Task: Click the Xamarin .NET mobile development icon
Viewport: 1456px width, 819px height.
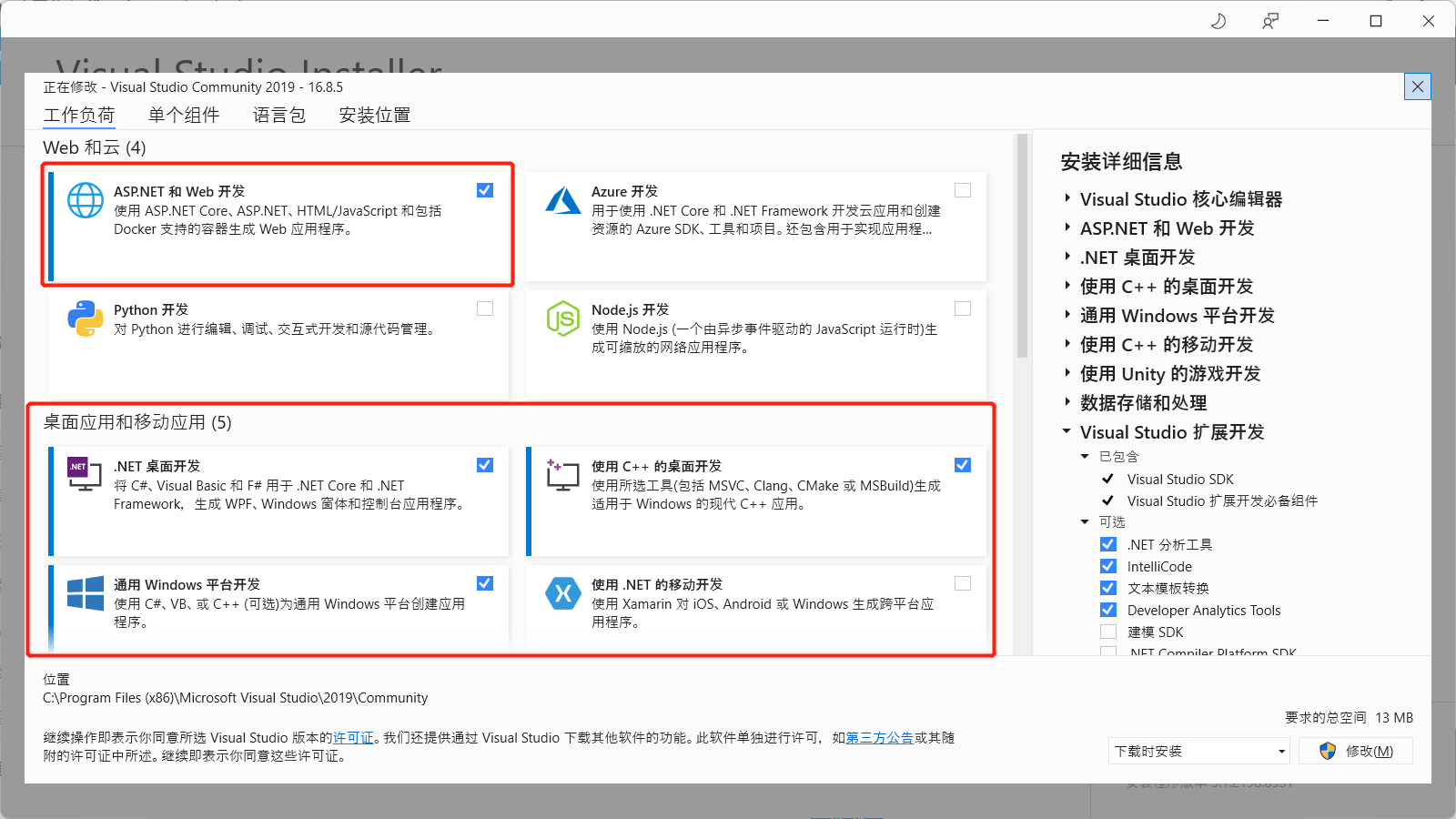Action: coord(563,593)
